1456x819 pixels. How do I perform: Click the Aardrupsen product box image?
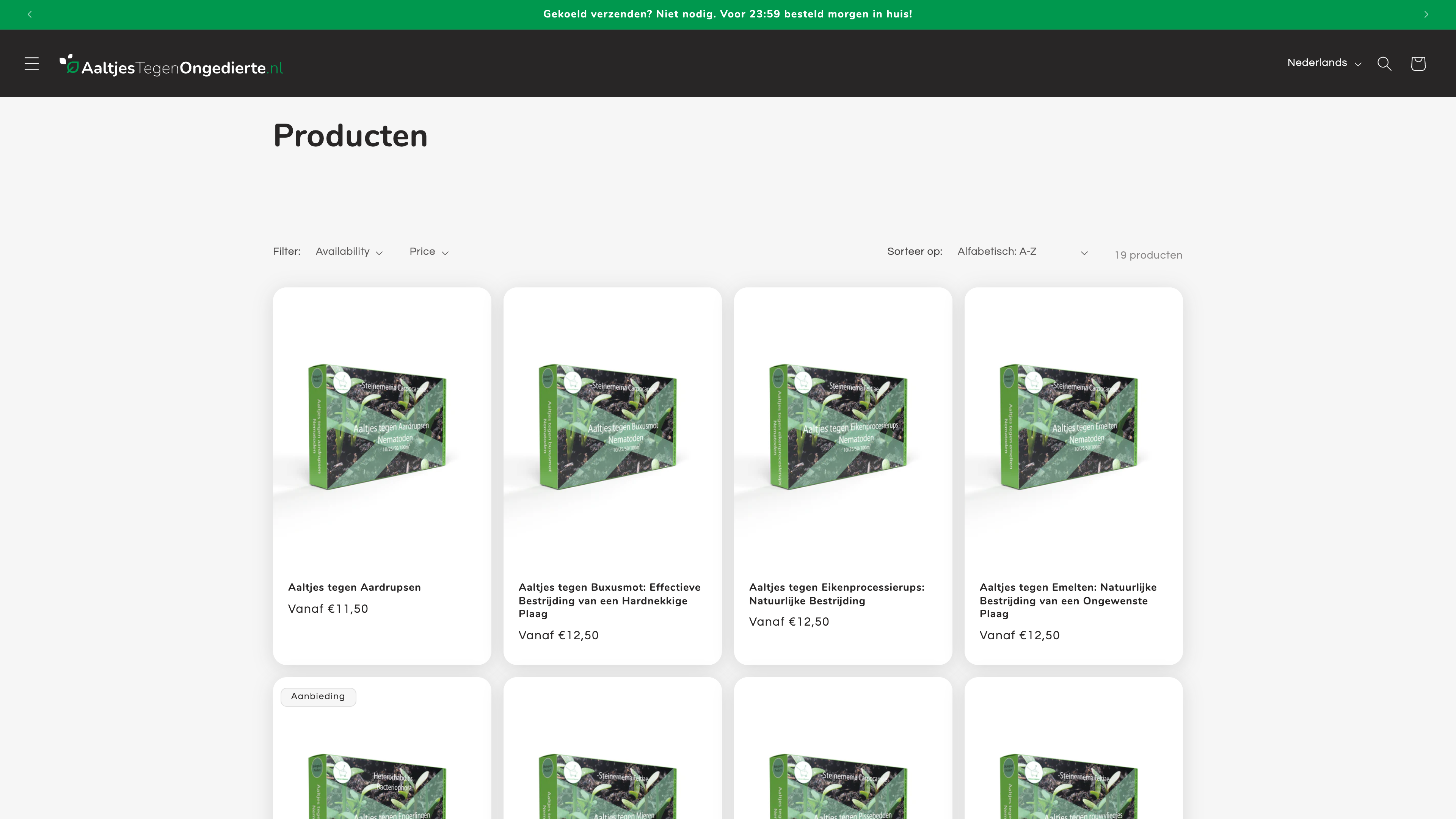(x=377, y=426)
